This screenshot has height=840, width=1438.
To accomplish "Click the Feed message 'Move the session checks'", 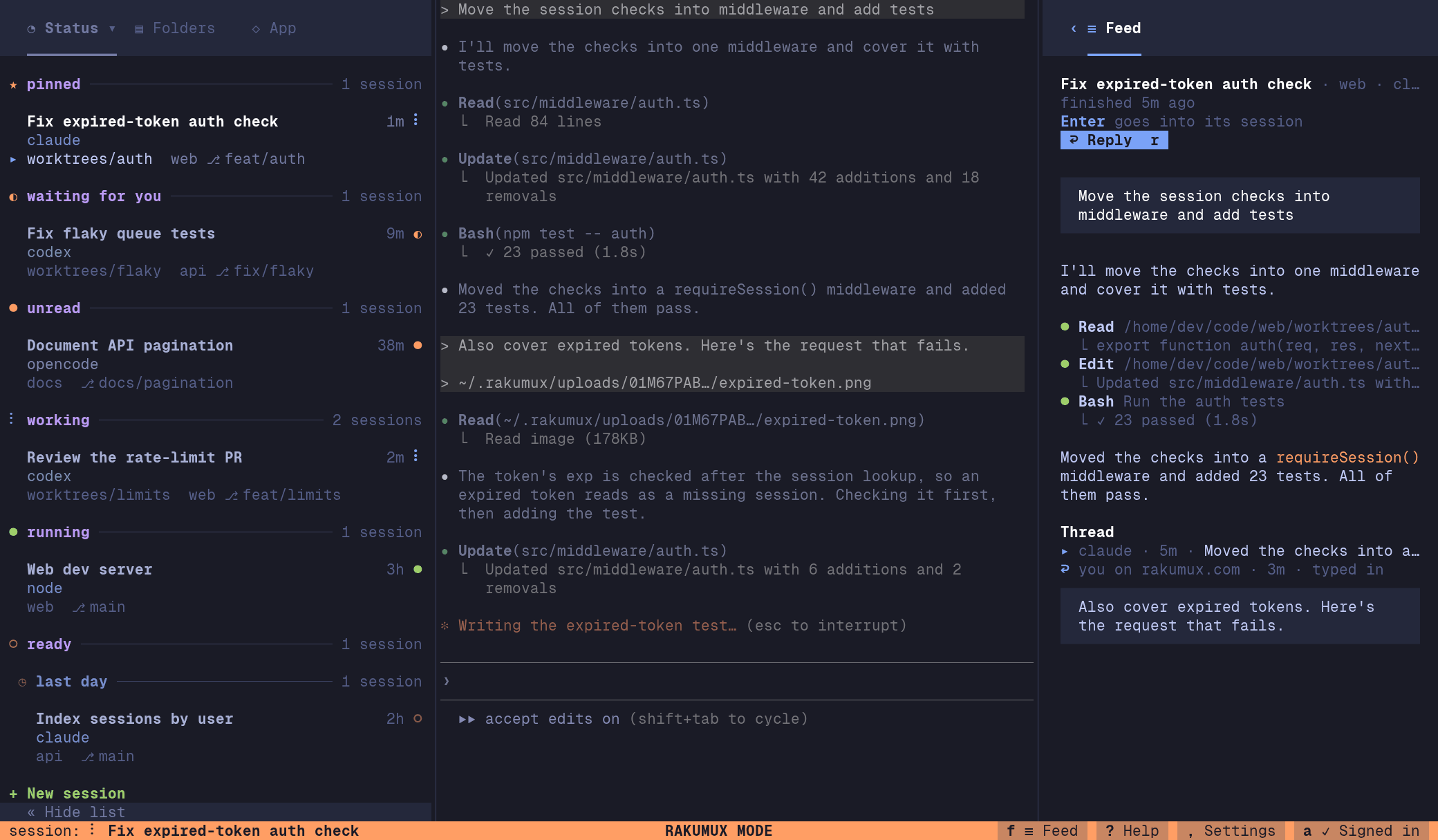I will point(1240,205).
